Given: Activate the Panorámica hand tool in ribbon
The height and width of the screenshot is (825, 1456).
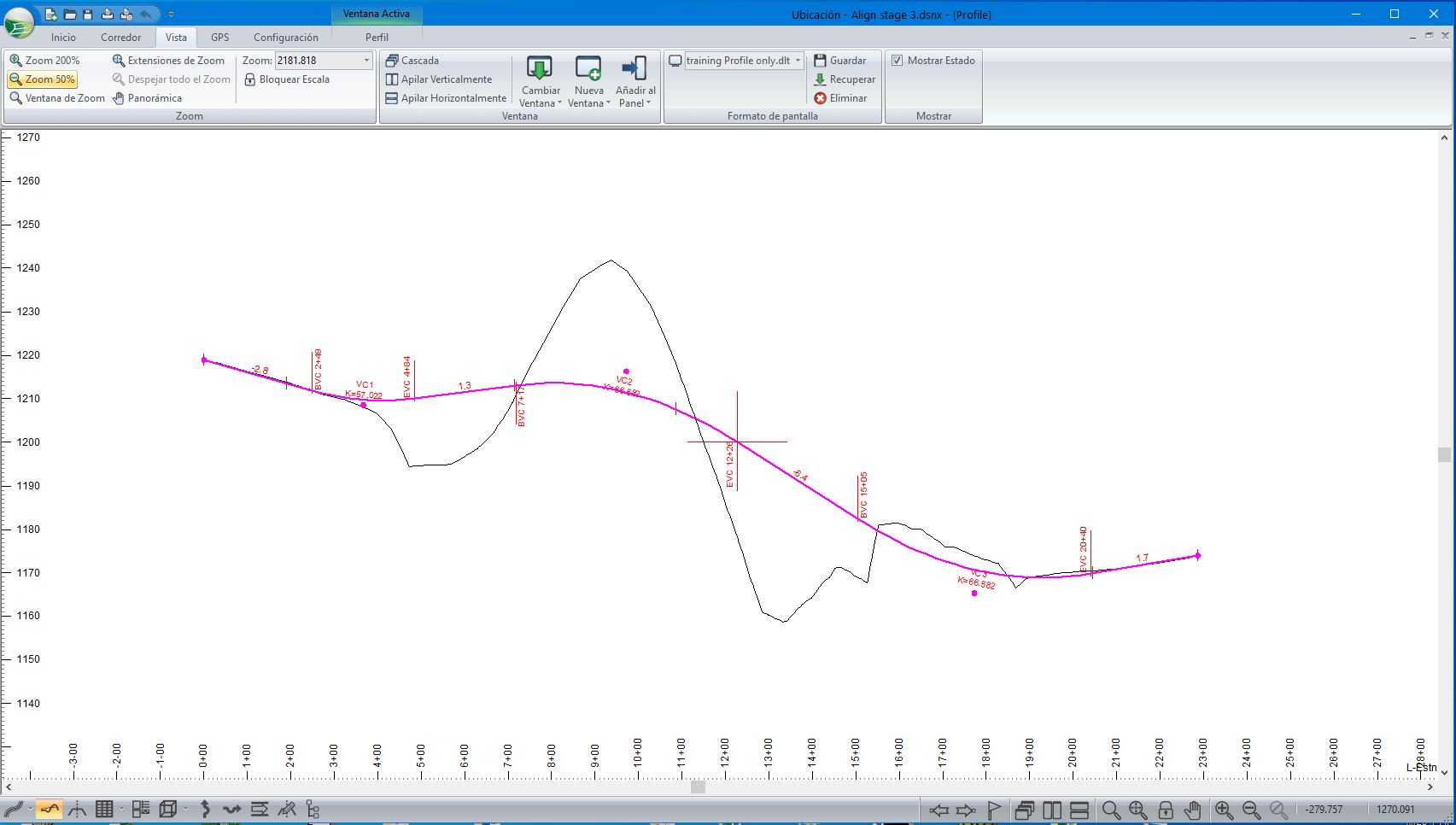Looking at the screenshot, I should click(147, 98).
